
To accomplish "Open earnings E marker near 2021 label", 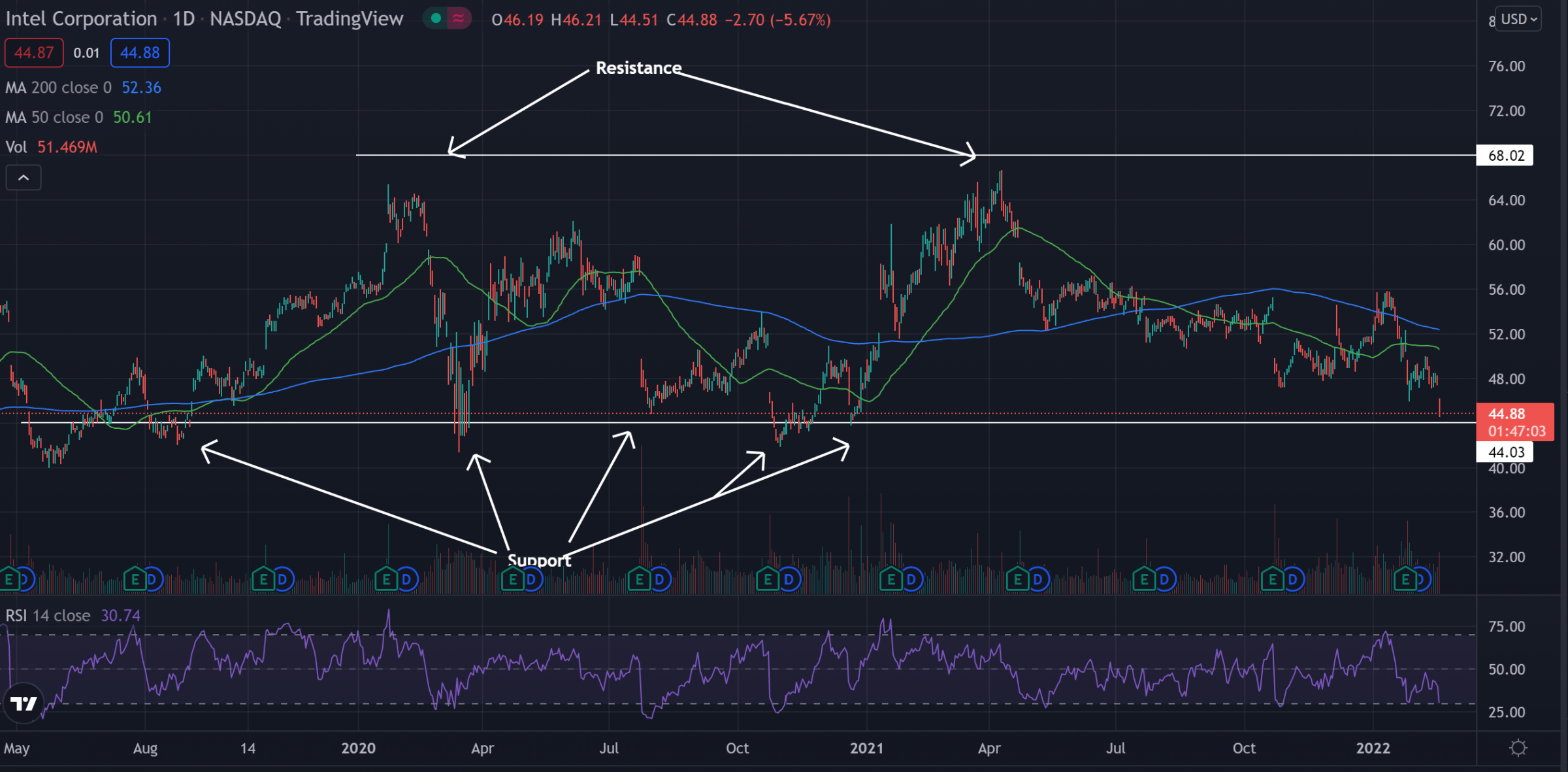I will point(890,579).
